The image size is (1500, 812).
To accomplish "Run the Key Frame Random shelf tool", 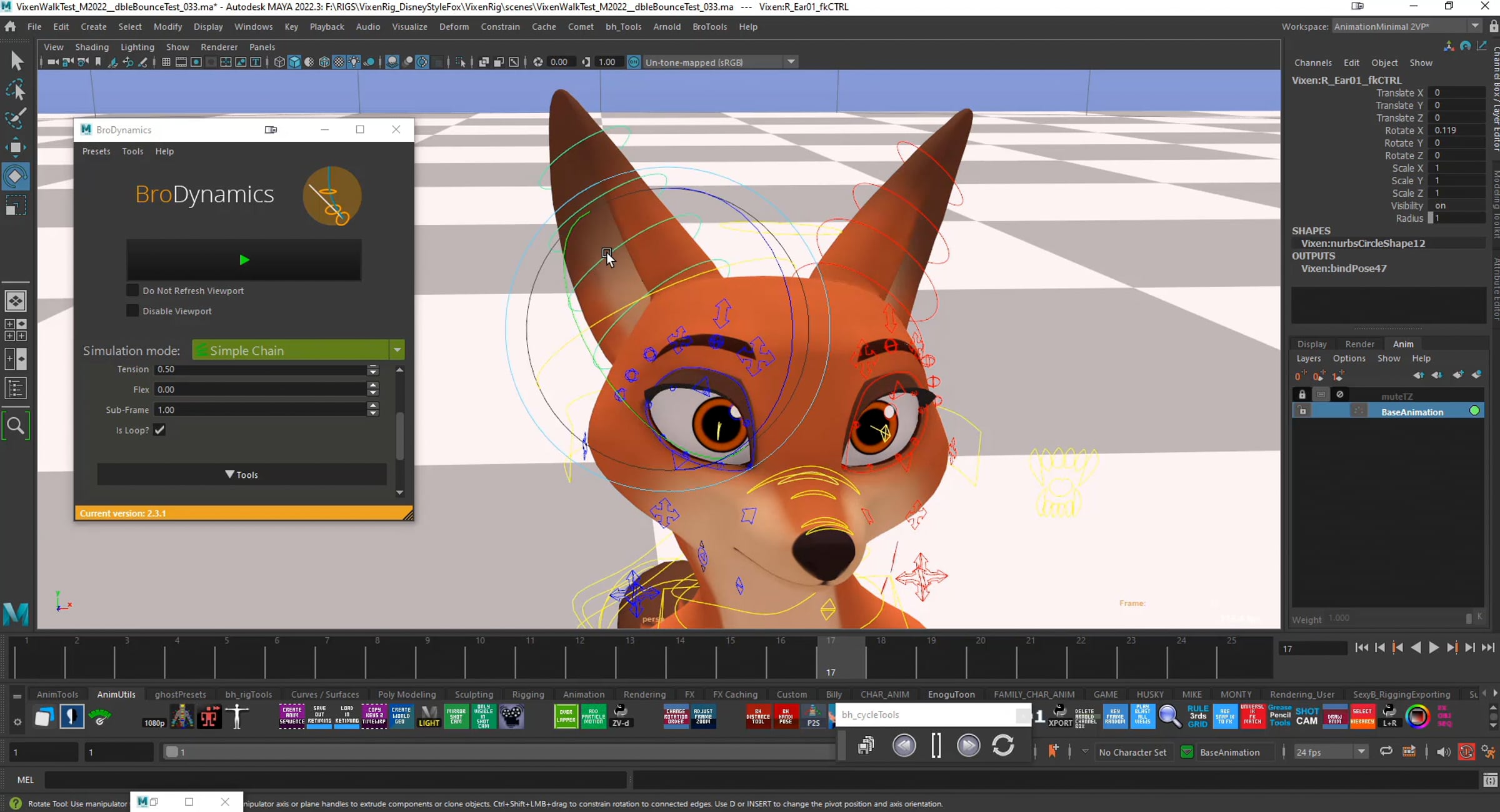I will tap(1115, 716).
